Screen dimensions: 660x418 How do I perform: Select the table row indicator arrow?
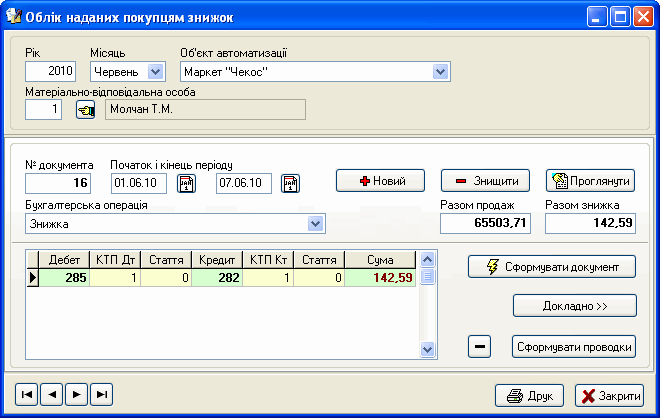pyautogui.click(x=32, y=278)
